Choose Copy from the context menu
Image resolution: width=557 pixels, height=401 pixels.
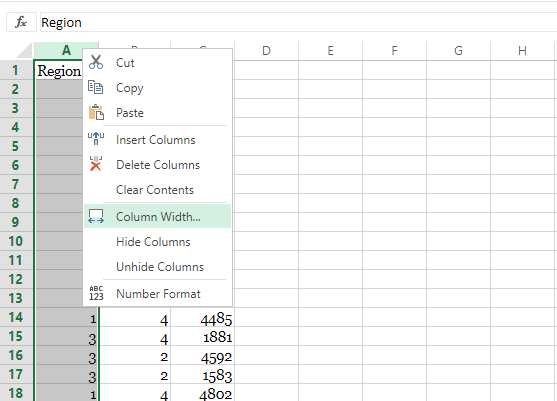[x=158, y=88]
